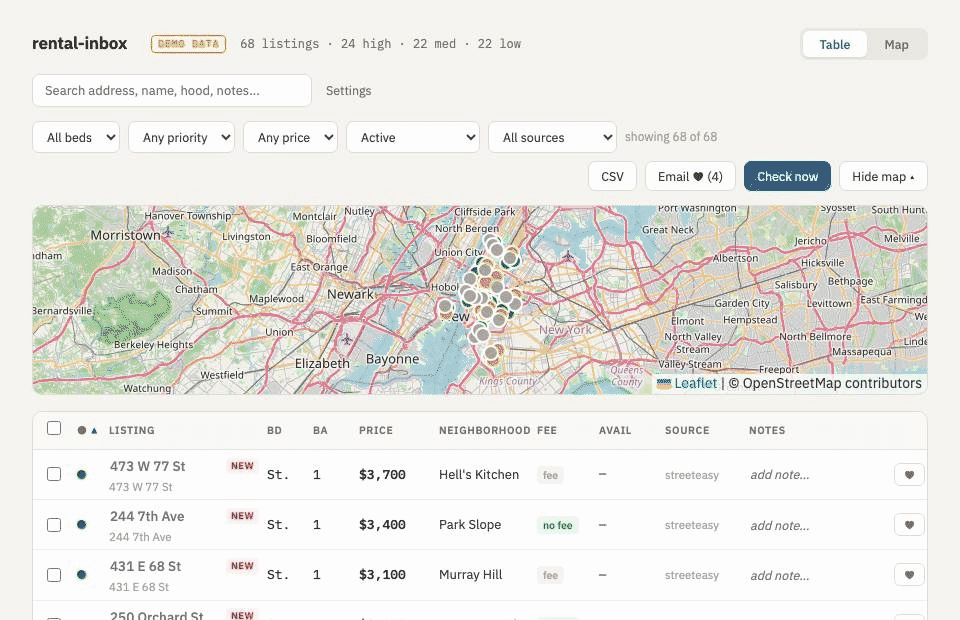The width and height of the screenshot is (960, 620).
Task: Open the Active status dropdown
Action: pos(413,137)
